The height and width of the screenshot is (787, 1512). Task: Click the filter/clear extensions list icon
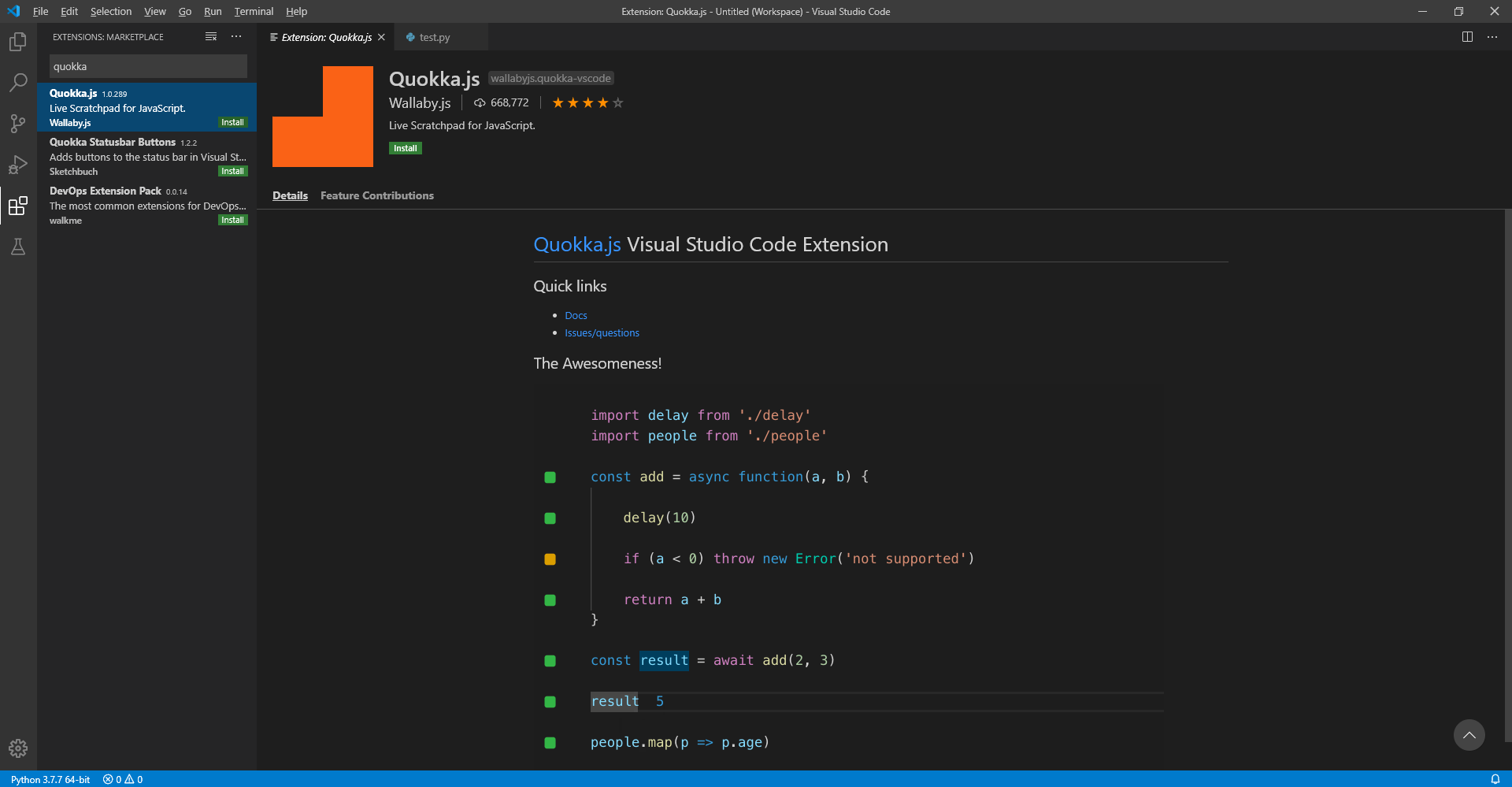click(211, 37)
